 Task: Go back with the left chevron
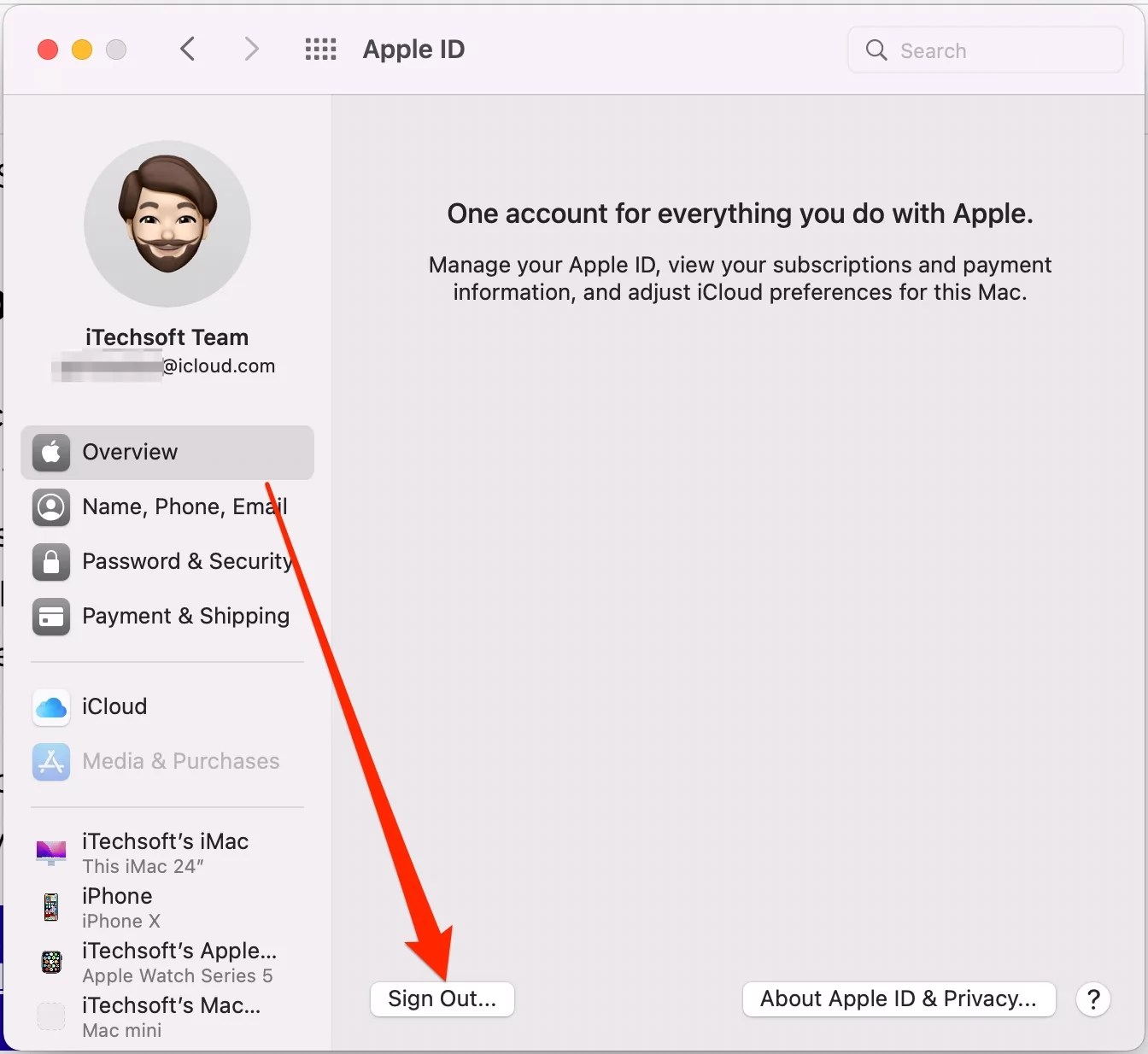(x=188, y=49)
